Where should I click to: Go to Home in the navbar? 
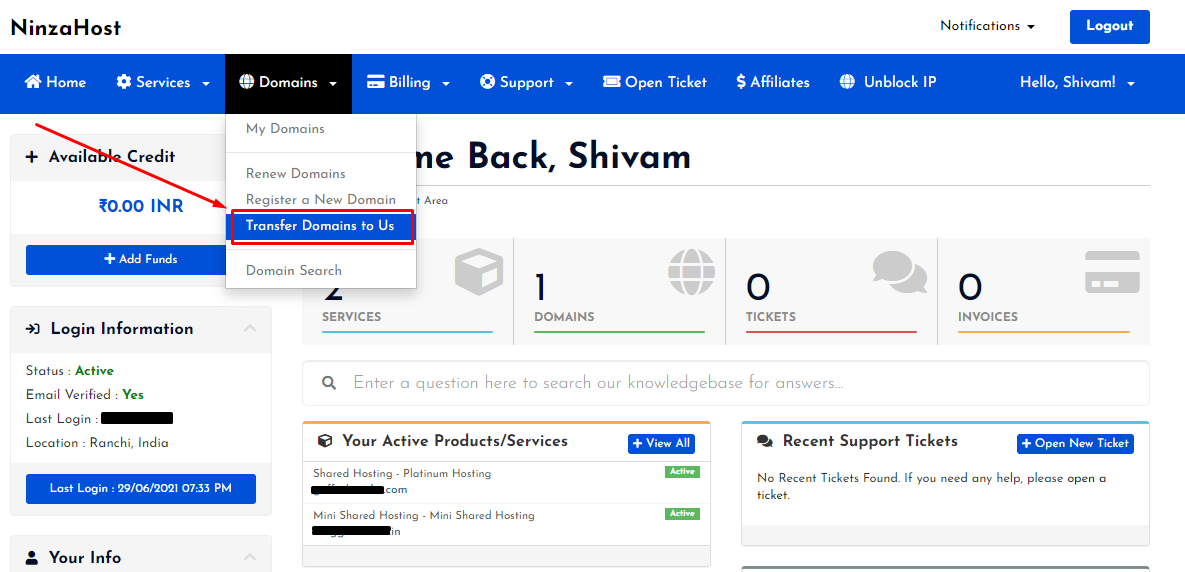[55, 82]
